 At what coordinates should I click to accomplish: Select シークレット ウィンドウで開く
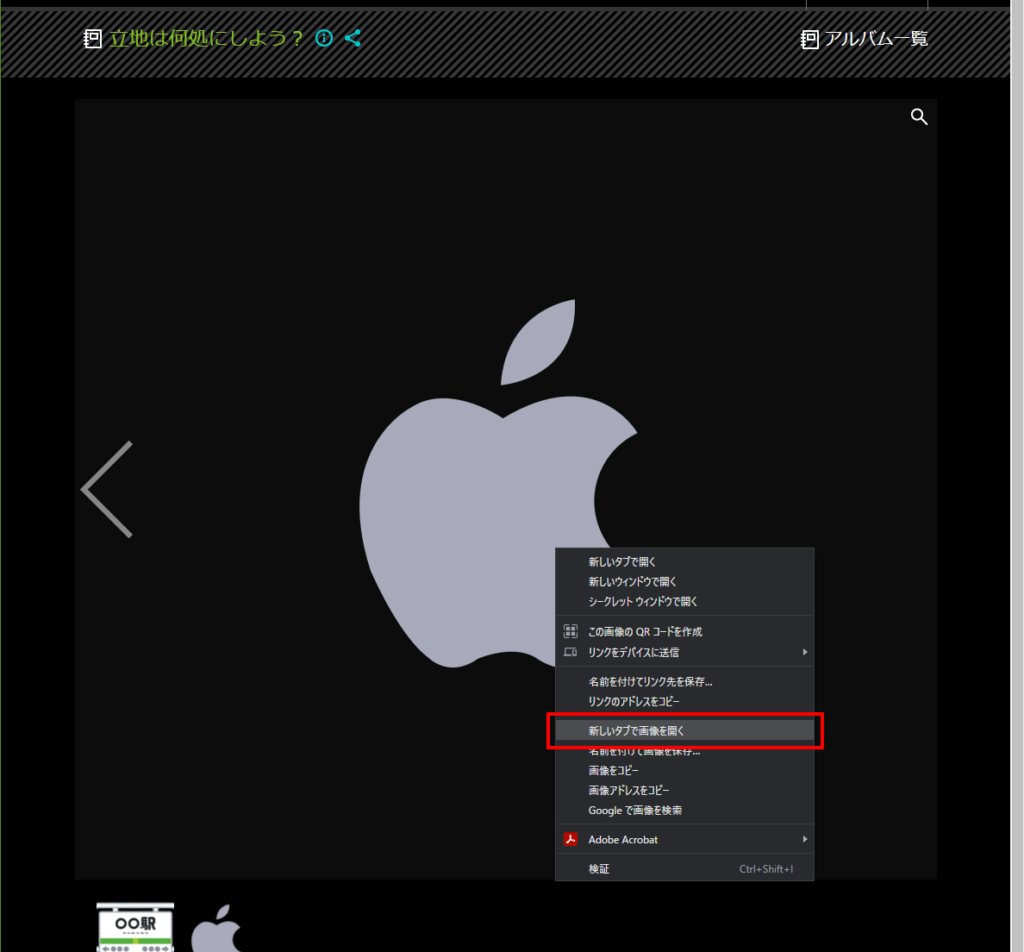pyautogui.click(x=684, y=601)
